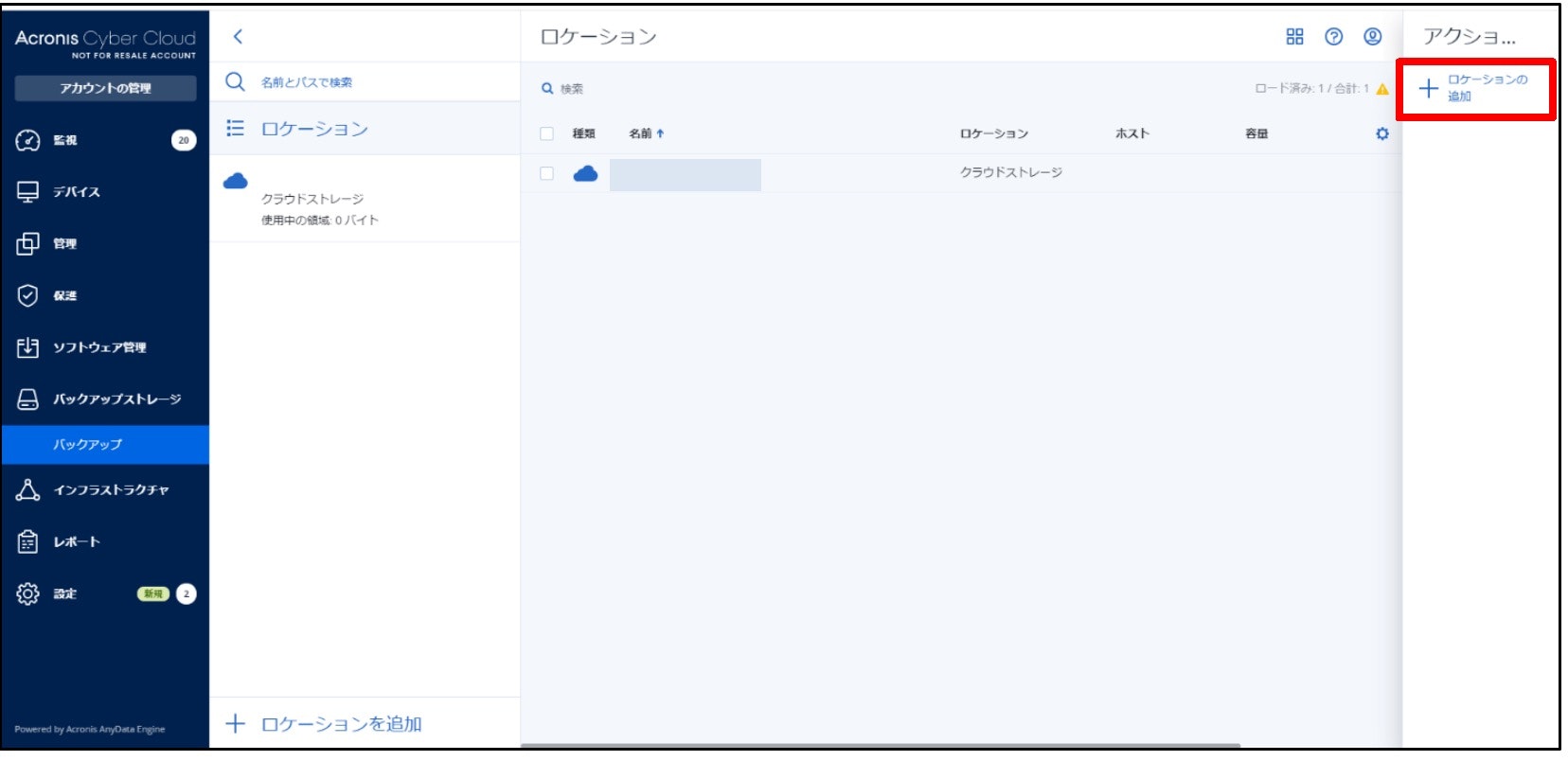Click the 種類 column header
The image size is (1568, 761).
[583, 133]
